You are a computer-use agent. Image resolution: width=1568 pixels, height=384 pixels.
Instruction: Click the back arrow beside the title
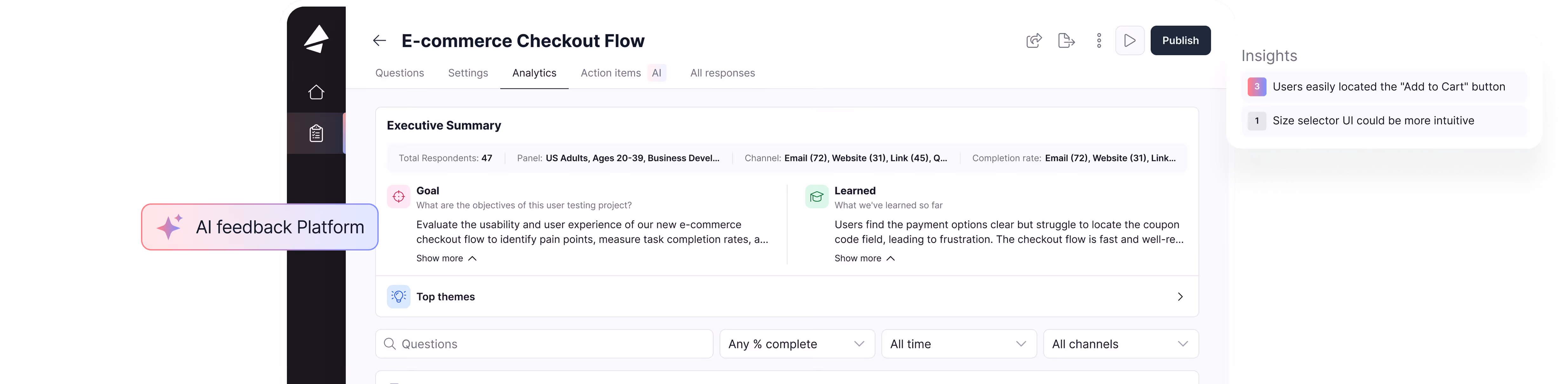379,41
